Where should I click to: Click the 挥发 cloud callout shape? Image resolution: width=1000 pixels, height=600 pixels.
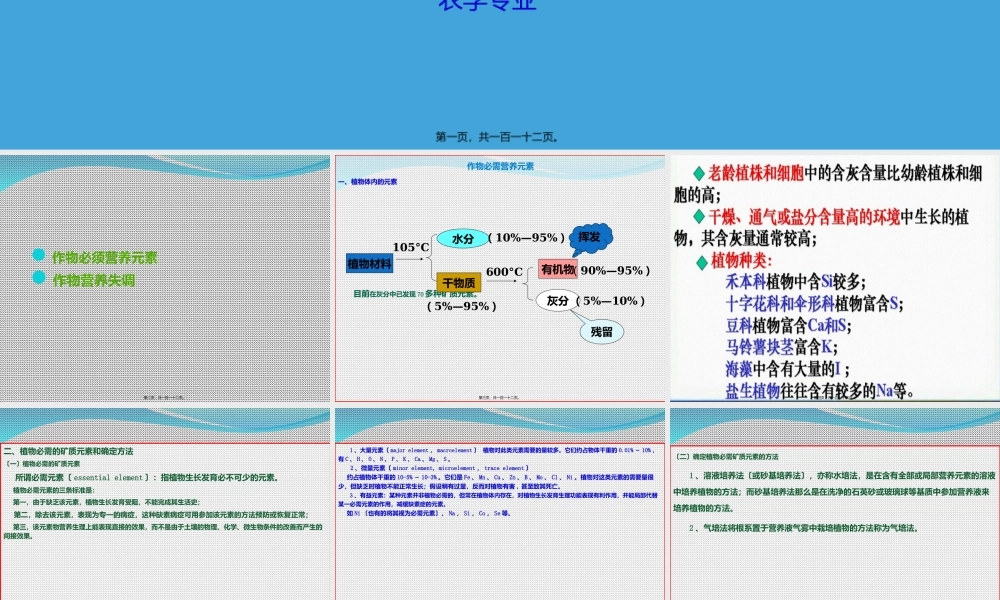592,239
